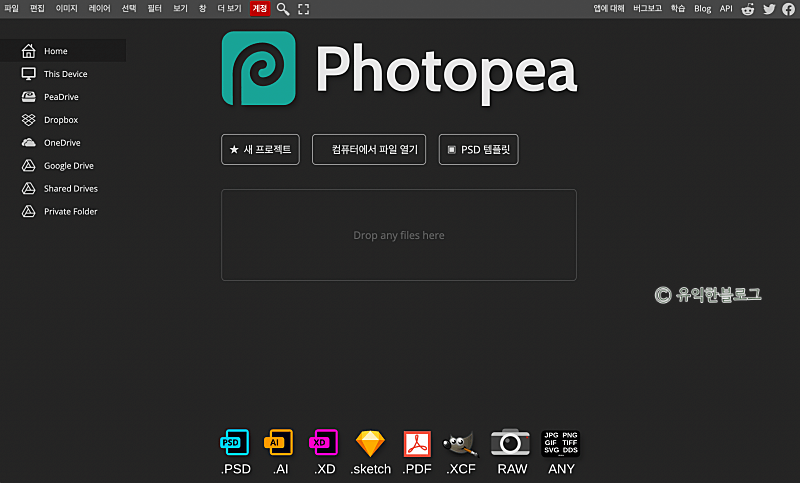Click the Home house icon
The height and width of the screenshot is (483, 800).
(29, 51)
